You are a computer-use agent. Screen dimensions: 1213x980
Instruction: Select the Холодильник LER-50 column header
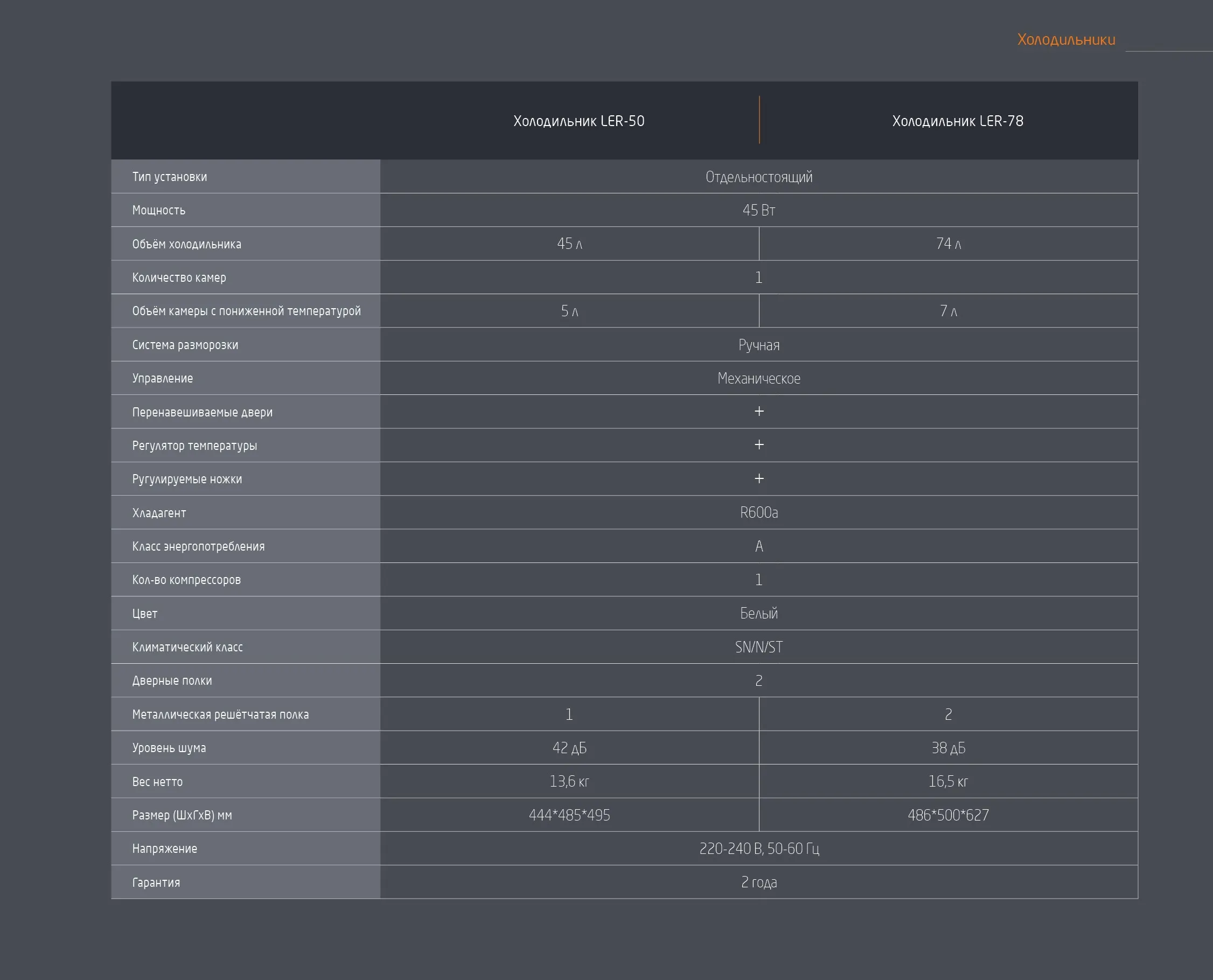(578, 121)
